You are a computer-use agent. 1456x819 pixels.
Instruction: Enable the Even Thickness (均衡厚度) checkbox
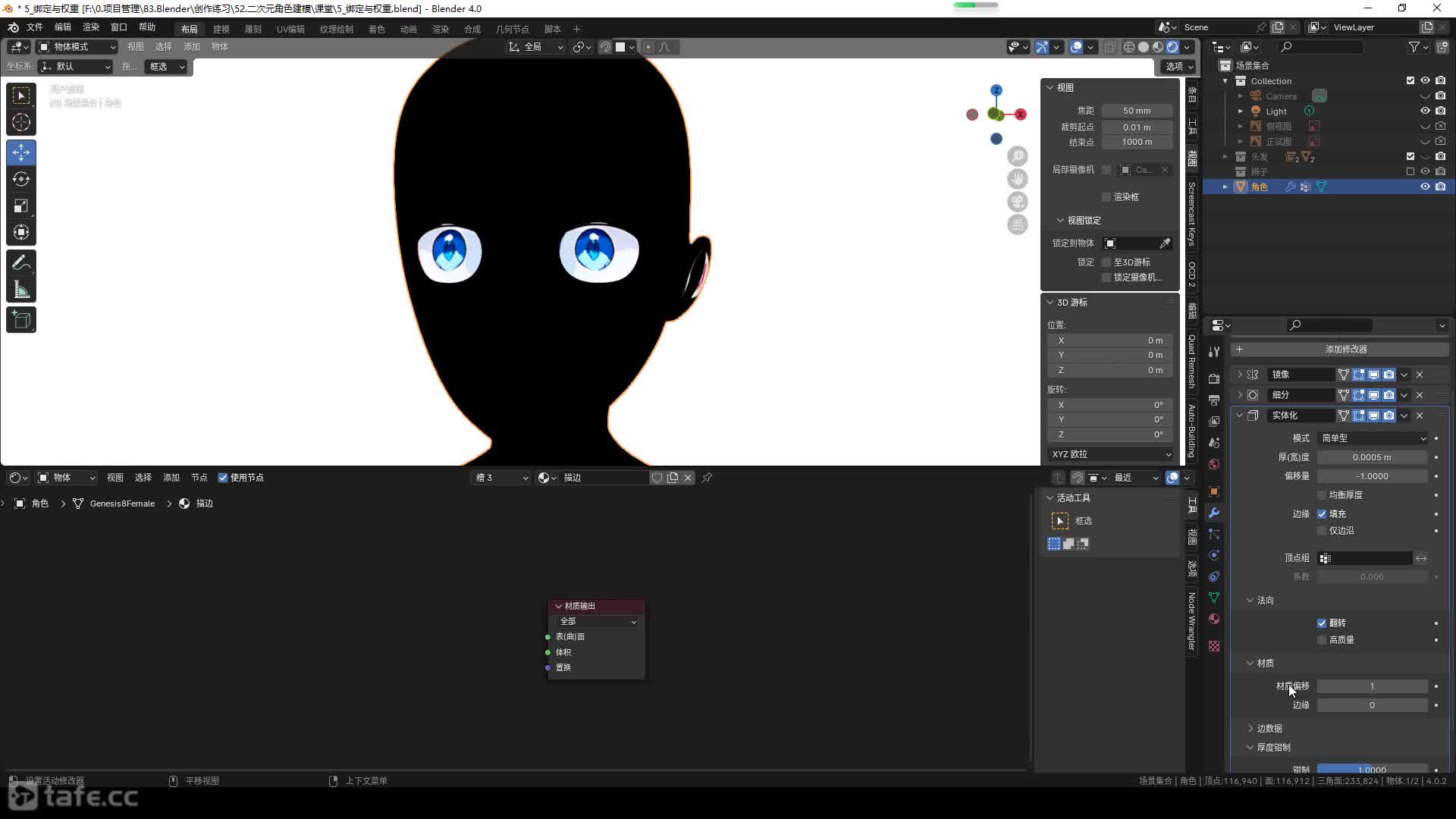1322,495
